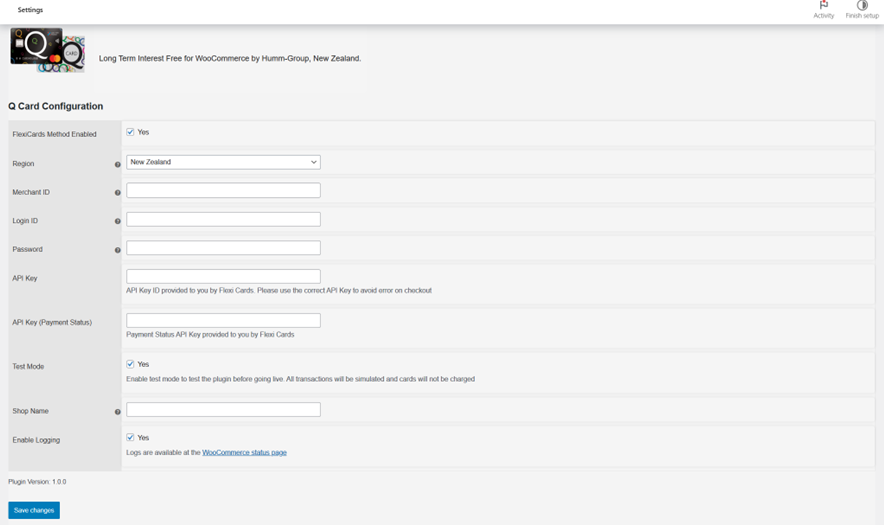
Task: Show help tooltip for Password
Action: (118, 250)
